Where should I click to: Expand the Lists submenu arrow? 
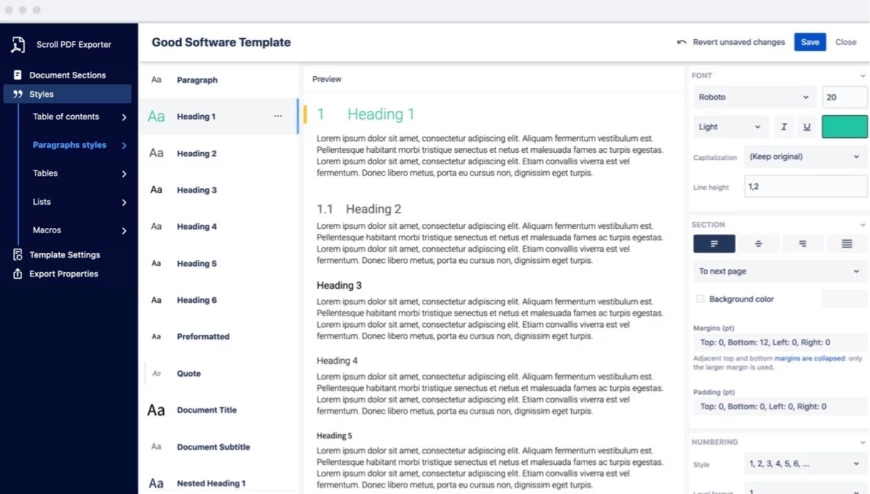(x=124, y=203)
